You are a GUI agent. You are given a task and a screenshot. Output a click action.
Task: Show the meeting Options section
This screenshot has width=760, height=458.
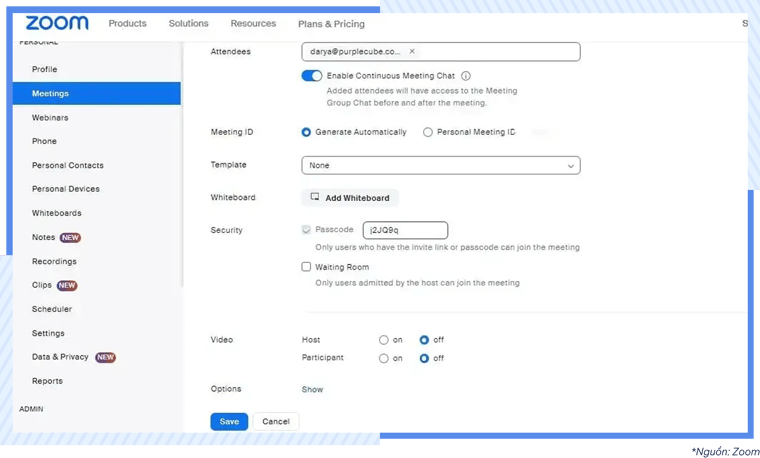click(312, 389)
